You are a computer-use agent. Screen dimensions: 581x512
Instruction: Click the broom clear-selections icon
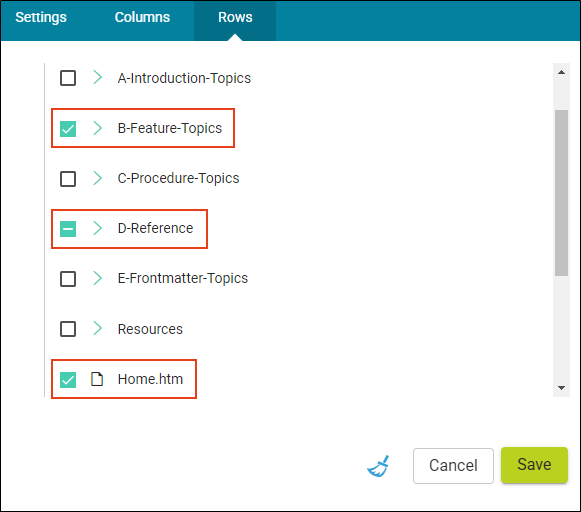[378, 466]
